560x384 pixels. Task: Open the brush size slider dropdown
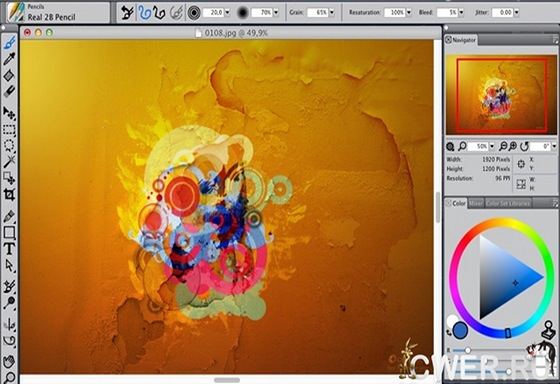coord(228,13)
